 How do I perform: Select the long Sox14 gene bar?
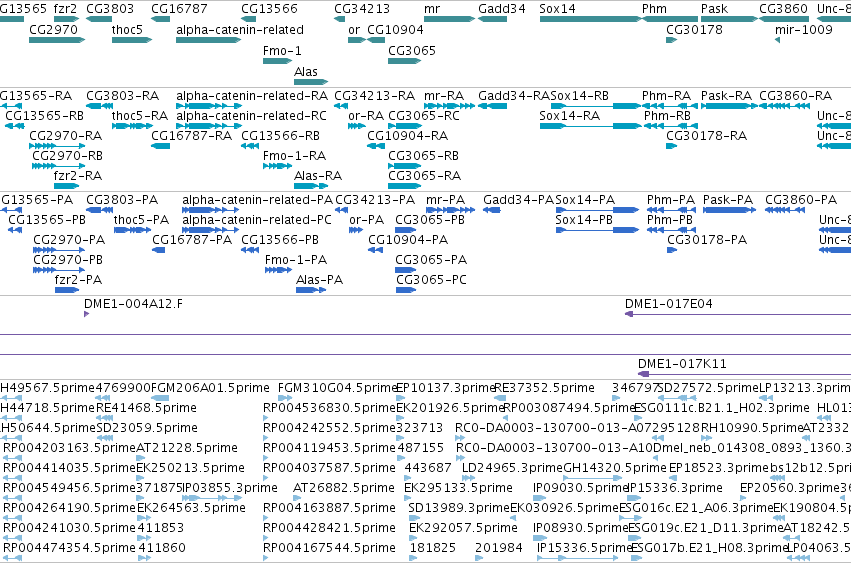click(590, 19)
